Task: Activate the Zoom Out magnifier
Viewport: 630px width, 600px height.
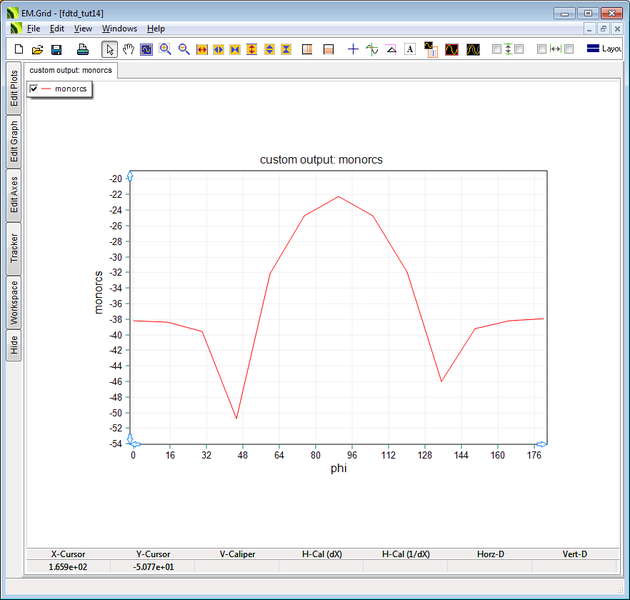Action: tap(184, 49)
